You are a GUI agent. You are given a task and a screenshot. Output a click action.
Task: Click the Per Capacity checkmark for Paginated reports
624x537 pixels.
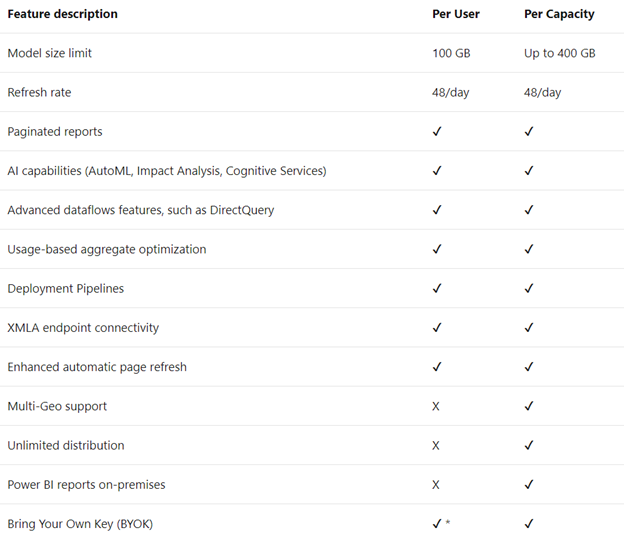pyautogui.click(x=529, y=132)
